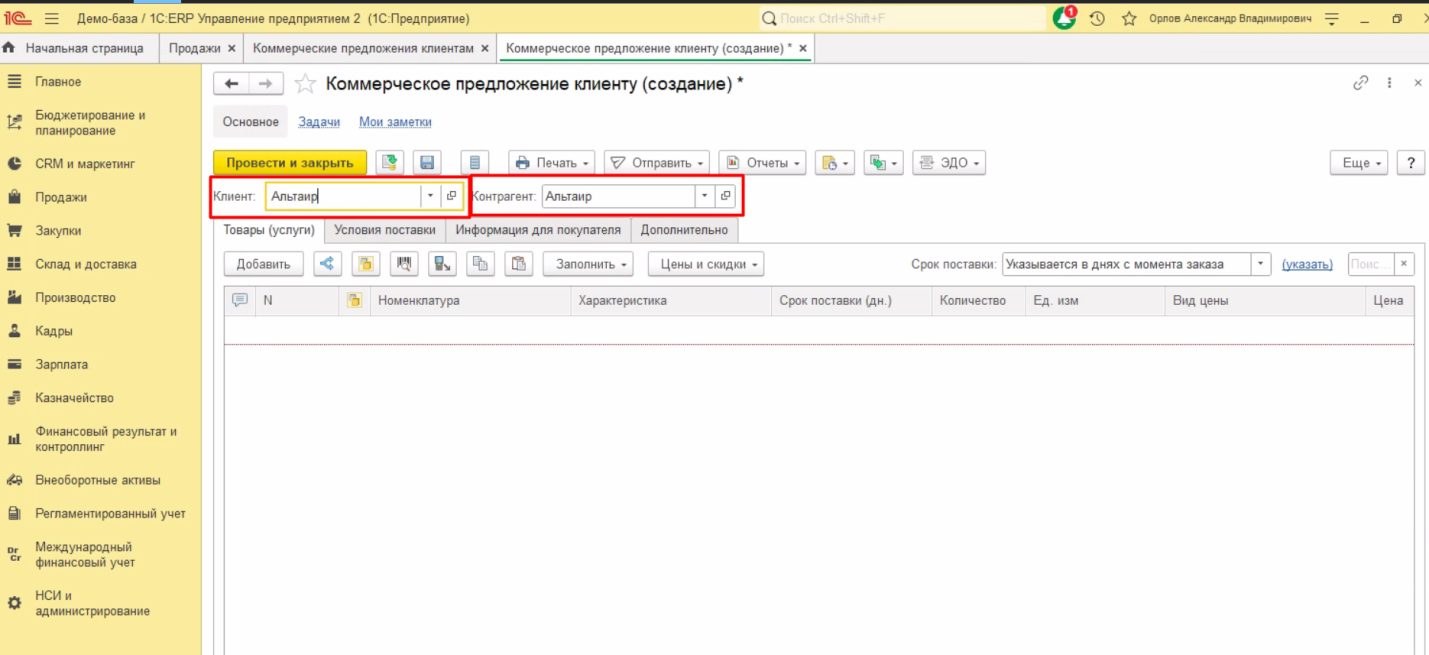This screenshot has width=1429, height=655.
Task: Click the favorites star in title bar
Action: point(1129,19)
